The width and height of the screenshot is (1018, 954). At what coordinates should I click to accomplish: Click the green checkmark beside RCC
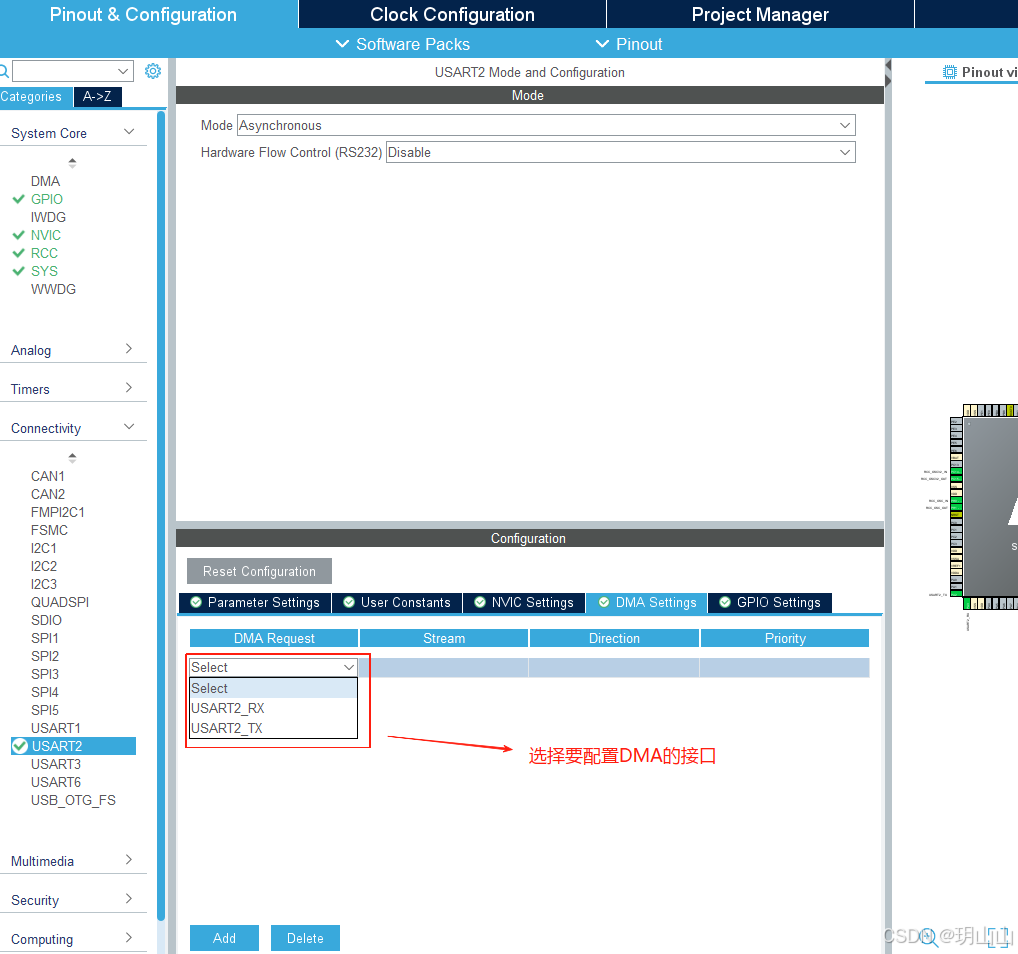(19, 253)
